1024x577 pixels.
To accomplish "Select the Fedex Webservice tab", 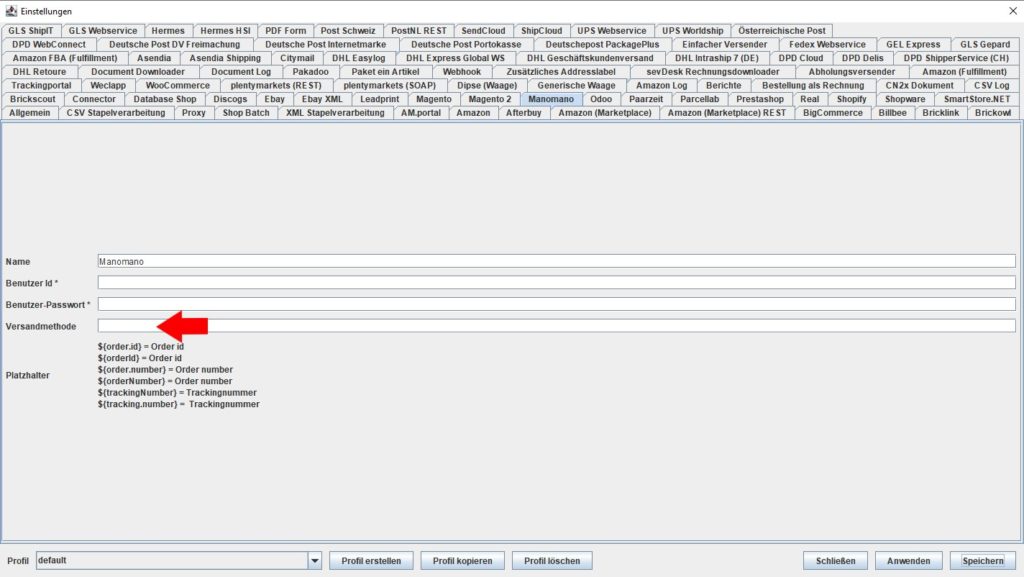I will [x=827, y=44].
